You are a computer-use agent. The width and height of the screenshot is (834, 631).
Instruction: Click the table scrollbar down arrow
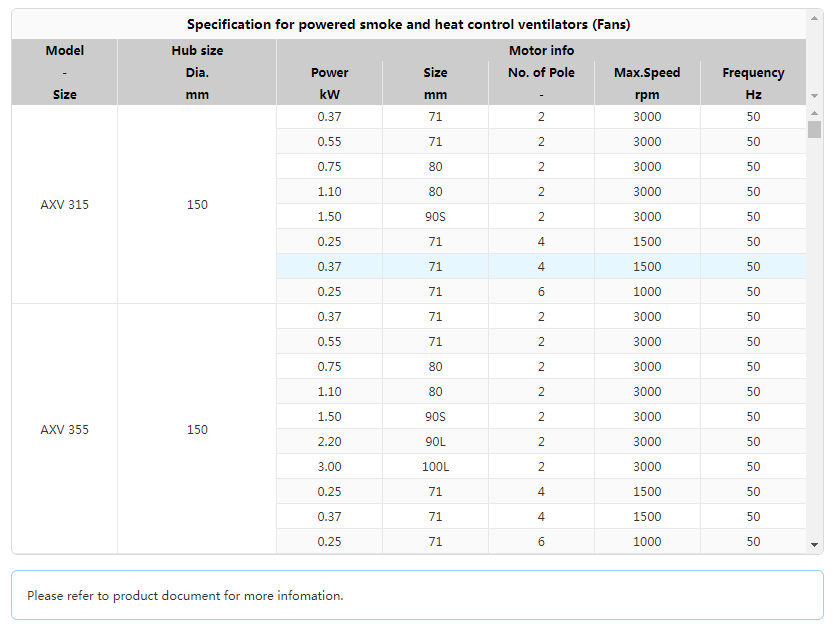tap(814, 545)
